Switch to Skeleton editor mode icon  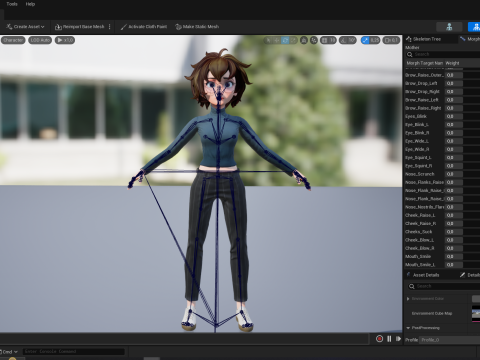(449, 27)
